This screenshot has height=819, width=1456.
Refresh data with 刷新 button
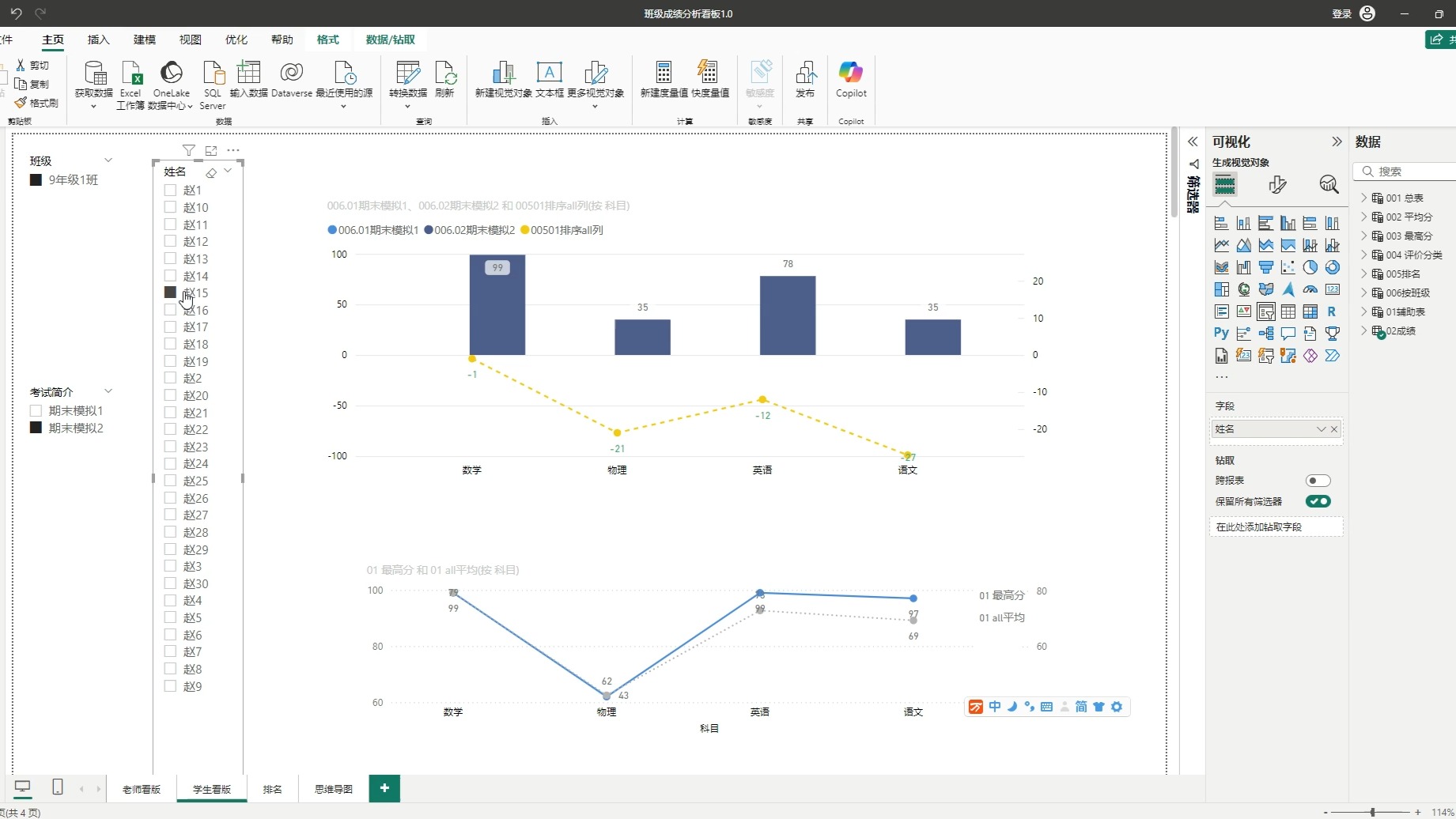[445, 79]
